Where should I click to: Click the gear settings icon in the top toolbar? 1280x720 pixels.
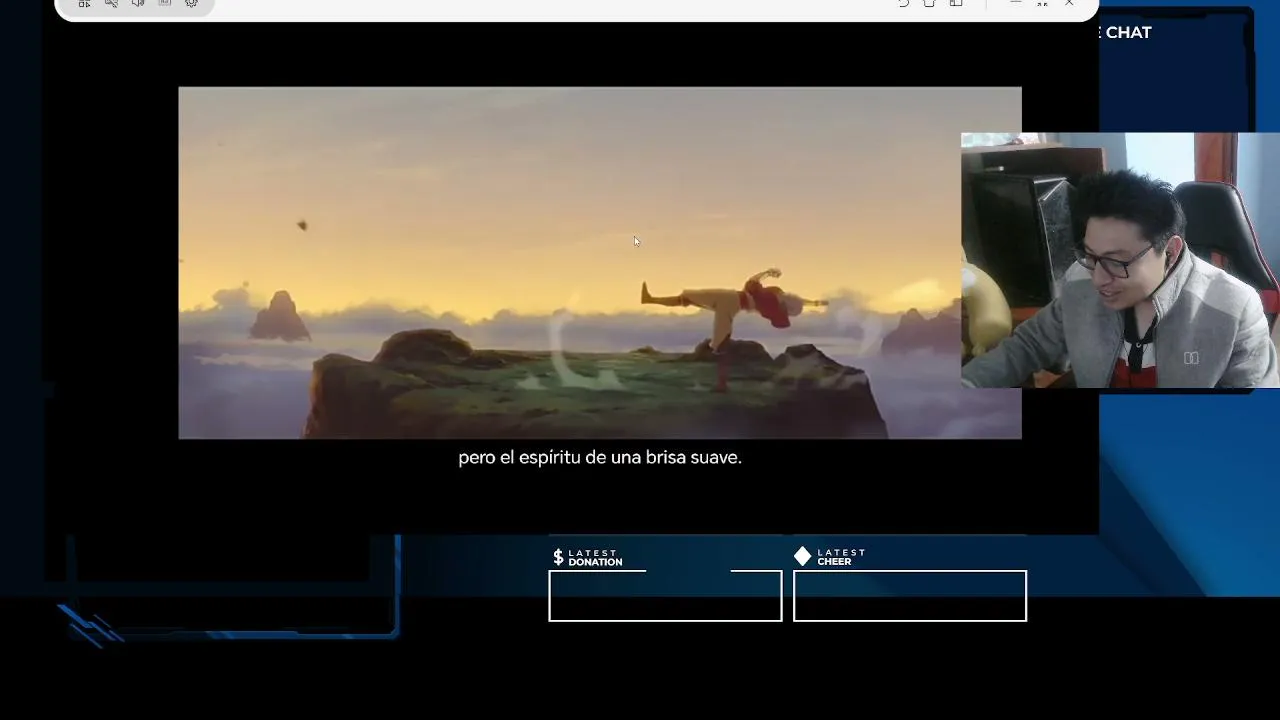192,3
